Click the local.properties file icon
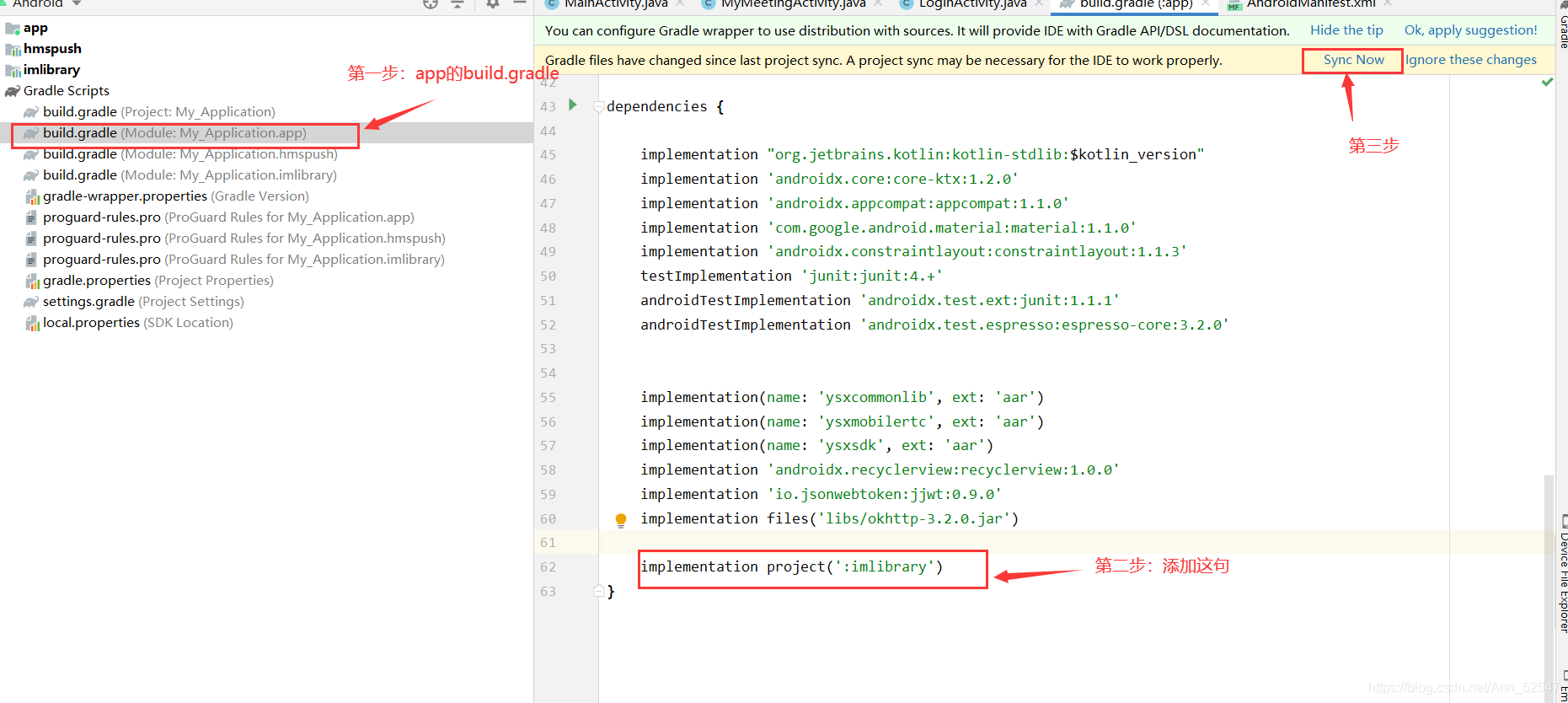 pos(32,323)
